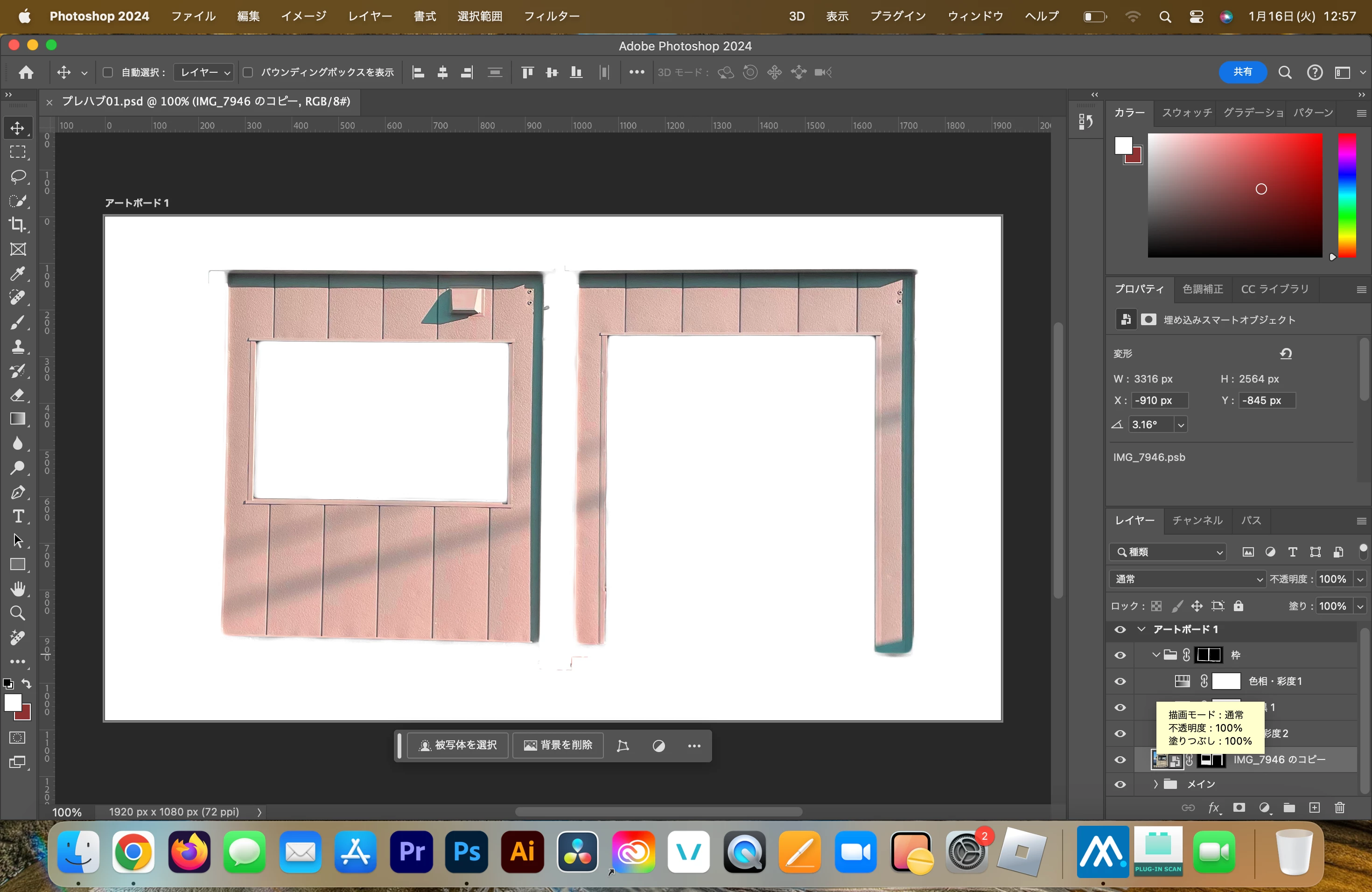Open the レイヤー auto-select dropdown
This screenshot has width=1372, height=892.
[204, 73]
